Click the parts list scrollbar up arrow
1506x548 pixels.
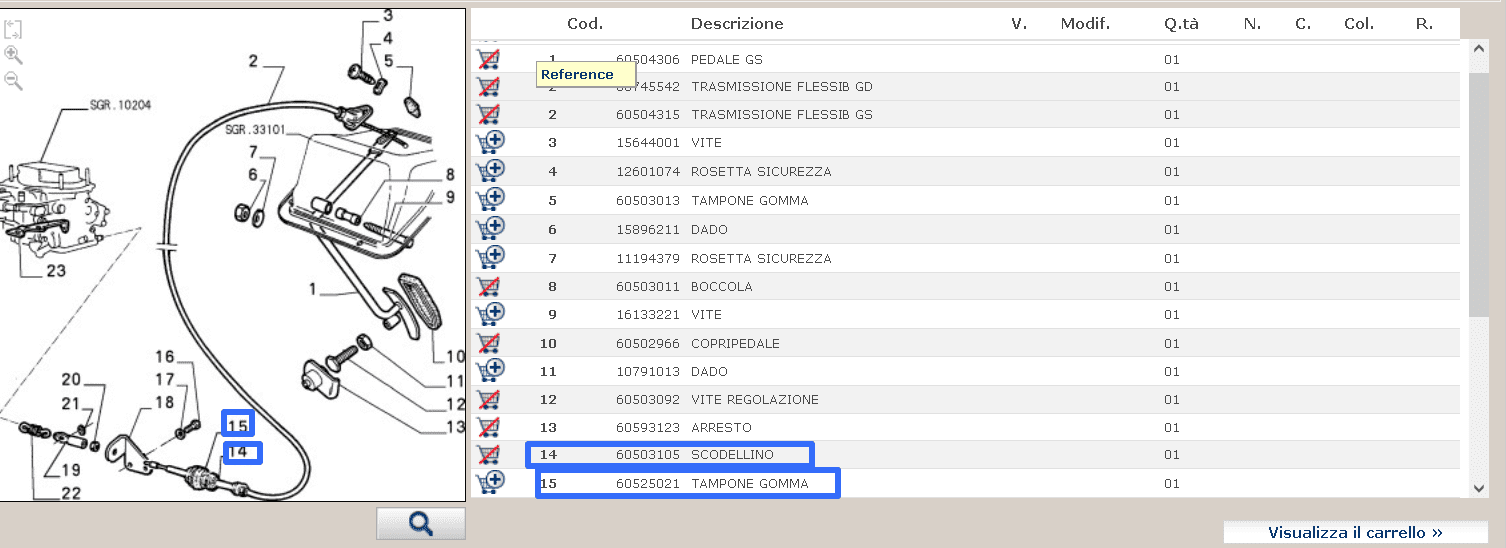coord(1479,49)
